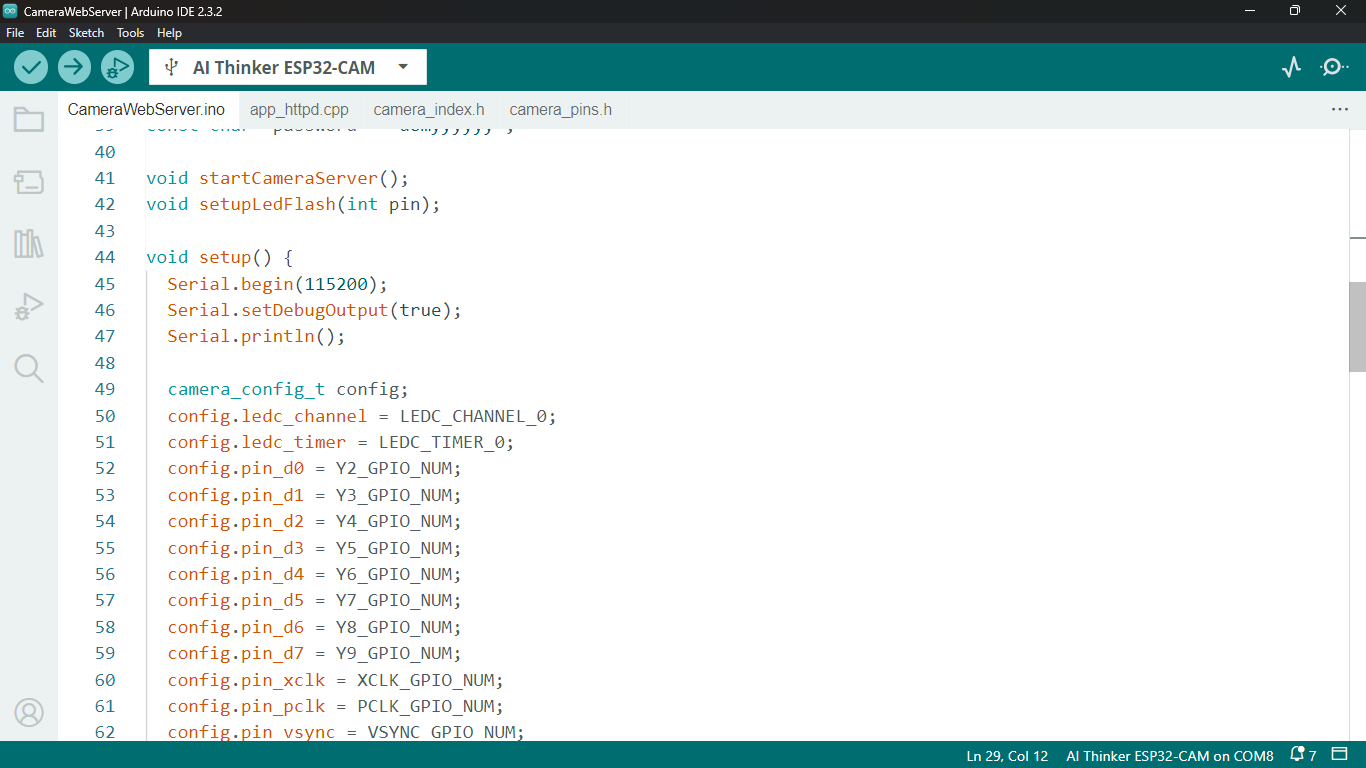Screen dimensions: 1366x768
Task: Click line number 49 in gutter
Action: pos(105,389)
